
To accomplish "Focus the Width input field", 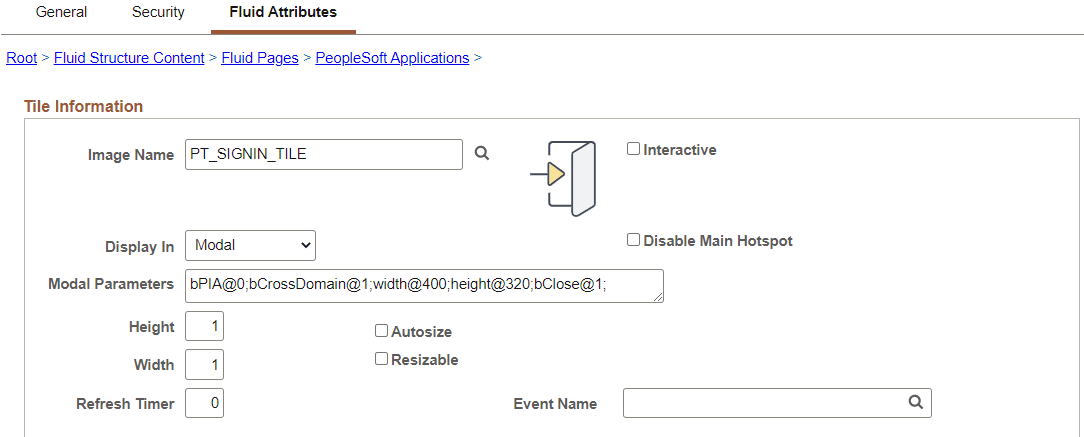I will pos(205,365).
